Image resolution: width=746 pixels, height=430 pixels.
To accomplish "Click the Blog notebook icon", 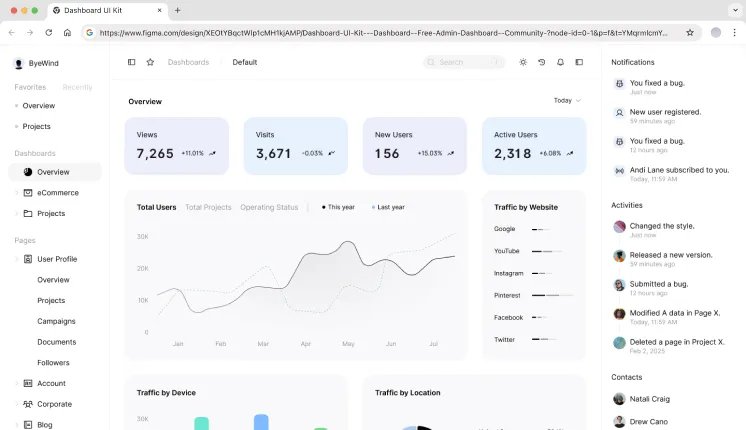I will (x=28, y=424).
